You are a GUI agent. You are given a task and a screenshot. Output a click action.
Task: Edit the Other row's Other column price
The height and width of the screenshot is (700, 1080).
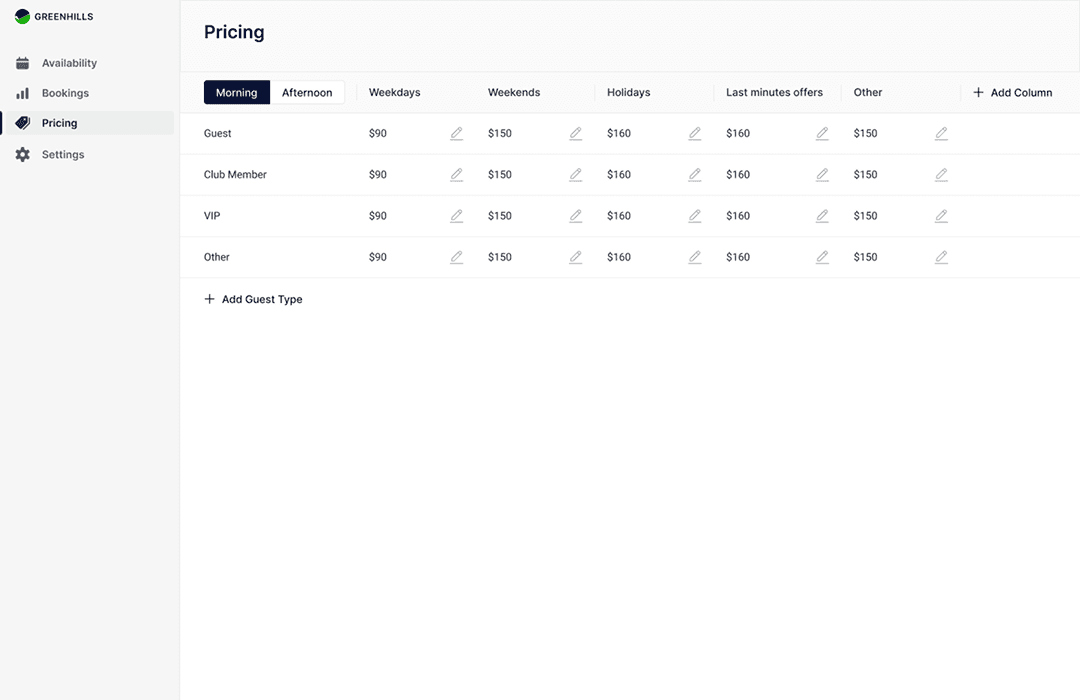coord(941,257)
